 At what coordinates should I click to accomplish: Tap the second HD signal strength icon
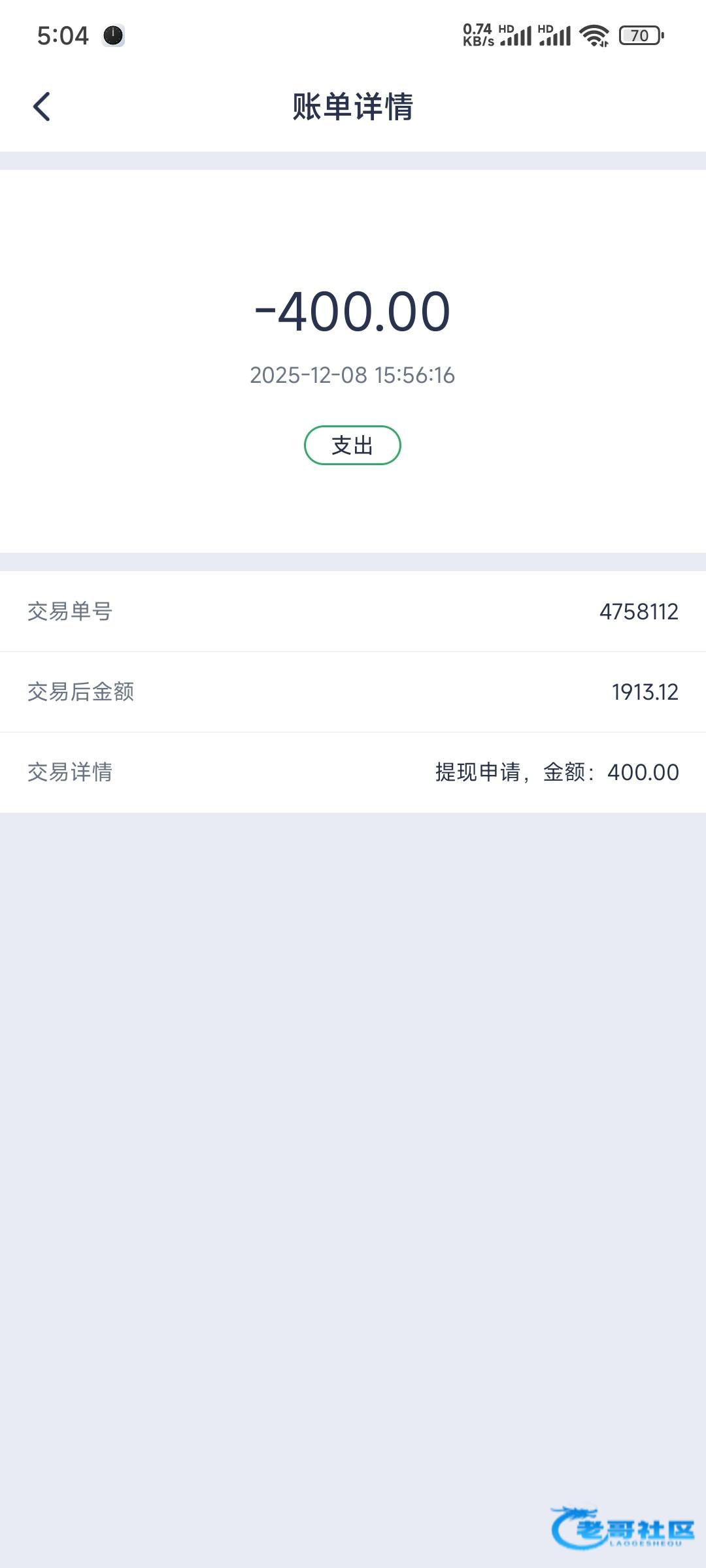pyautogui.click(x=555, y=35)
